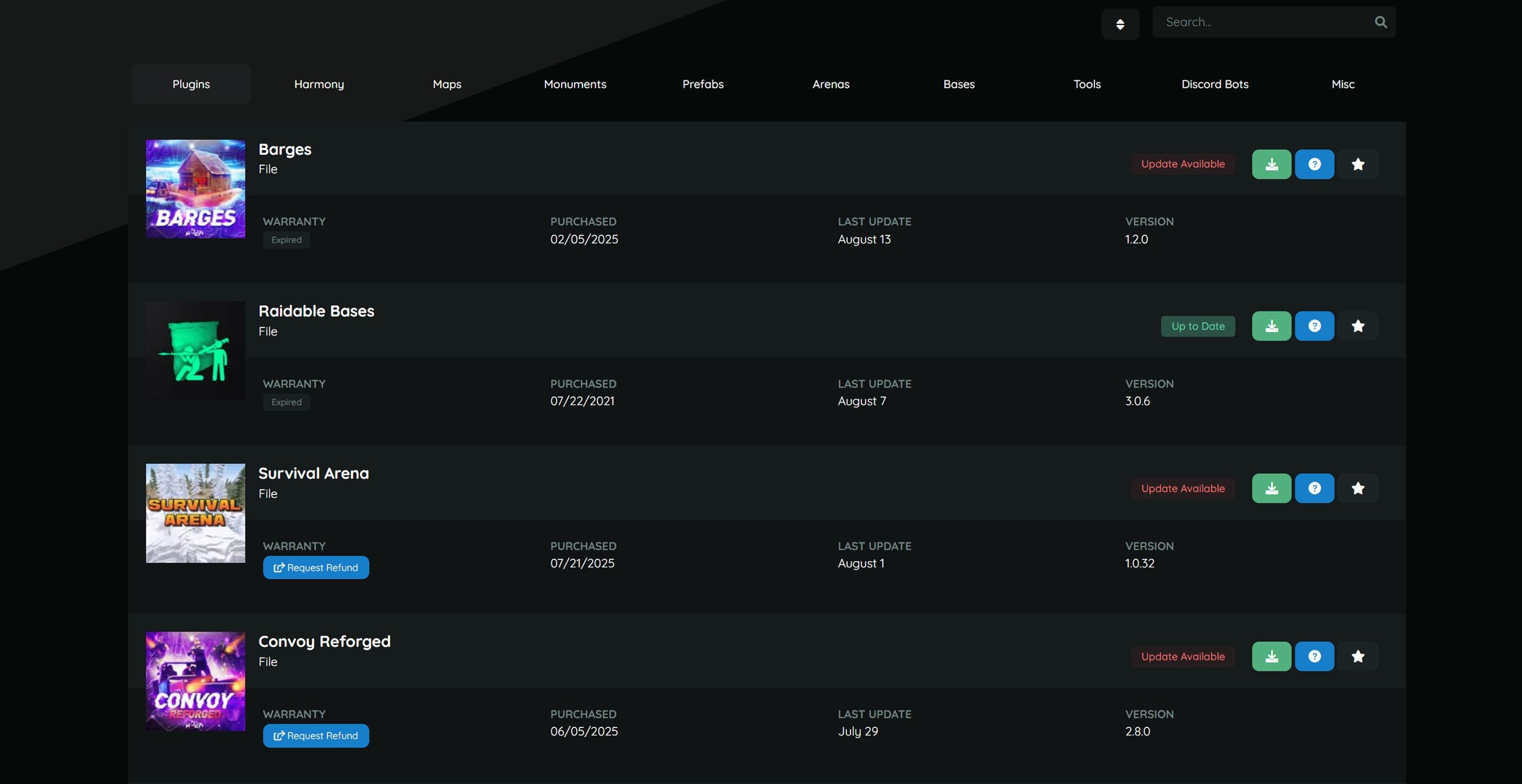Image resolution: width=1522 pixels, height=784 pixels.
Task: Click the Barges version 1.2.0
Action: [x=1137, y=239]
